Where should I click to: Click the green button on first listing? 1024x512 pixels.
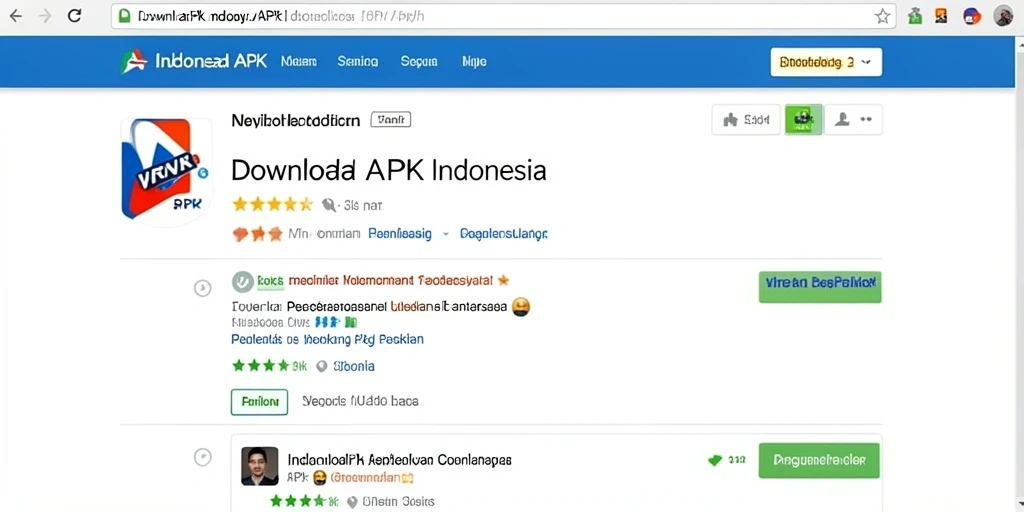click(820, 287)
